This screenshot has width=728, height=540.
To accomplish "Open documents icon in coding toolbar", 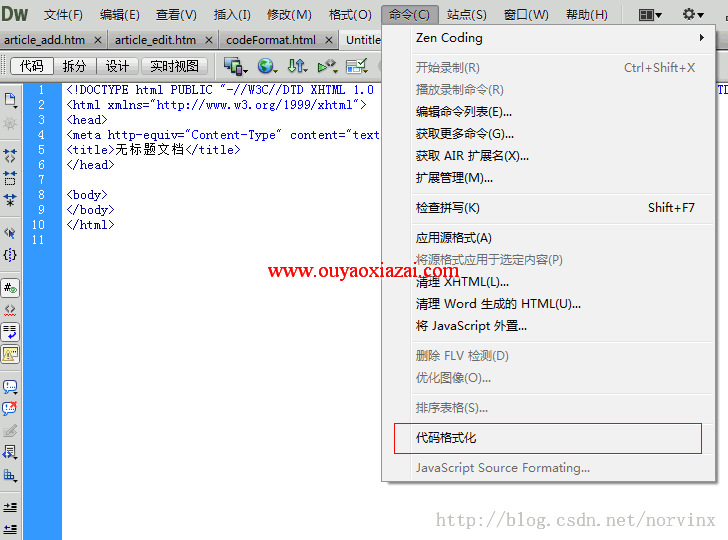I will coord(10,100).
